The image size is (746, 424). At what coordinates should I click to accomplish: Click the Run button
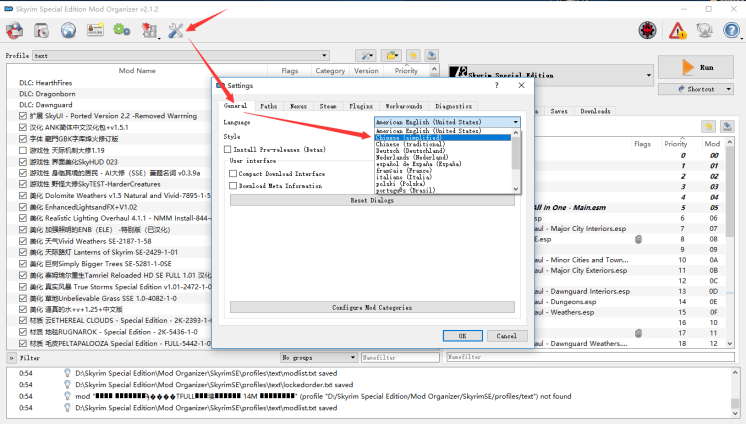tap(696, 68)
